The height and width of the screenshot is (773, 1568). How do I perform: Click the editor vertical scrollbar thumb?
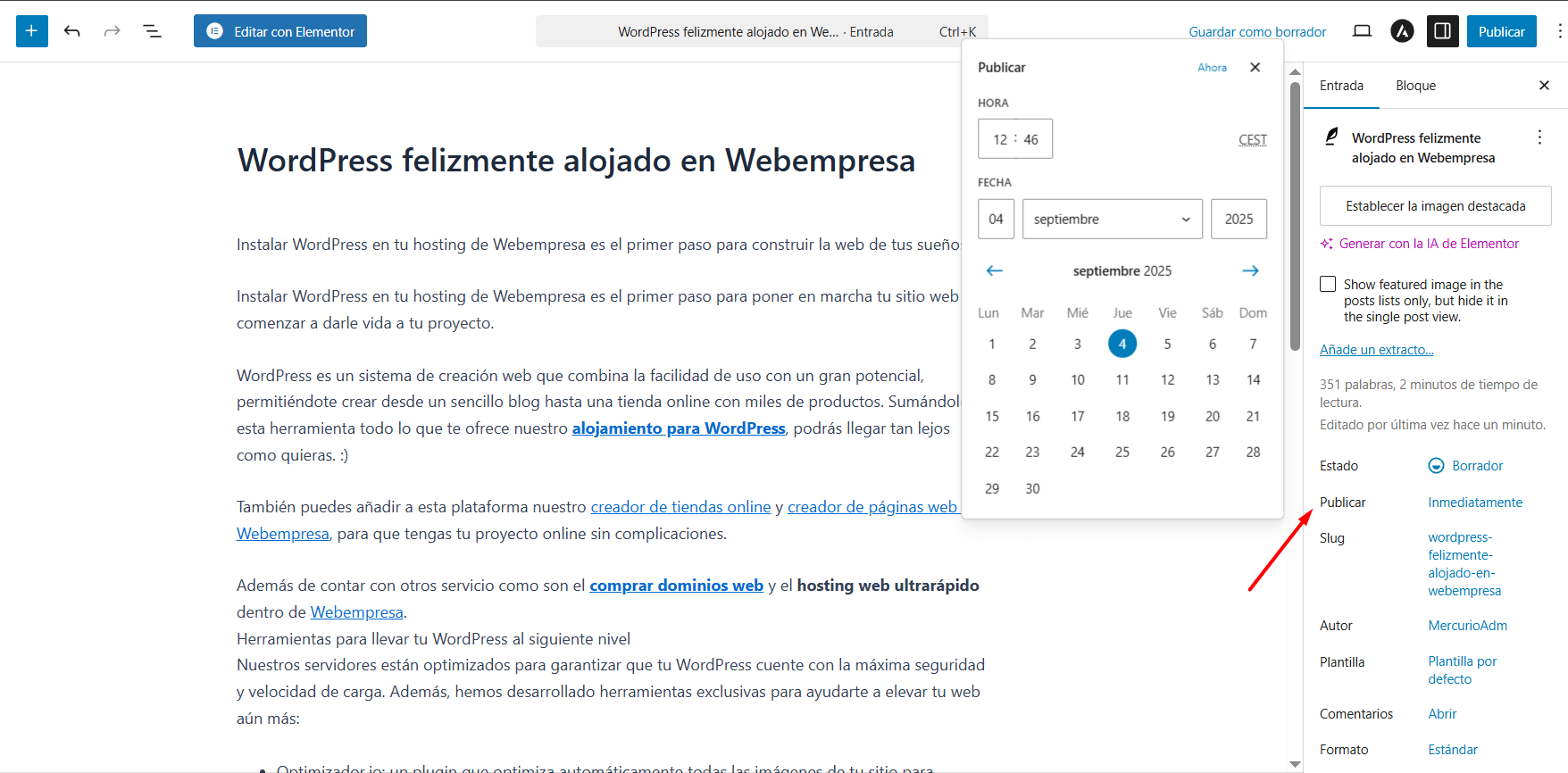click(1295, 216)
